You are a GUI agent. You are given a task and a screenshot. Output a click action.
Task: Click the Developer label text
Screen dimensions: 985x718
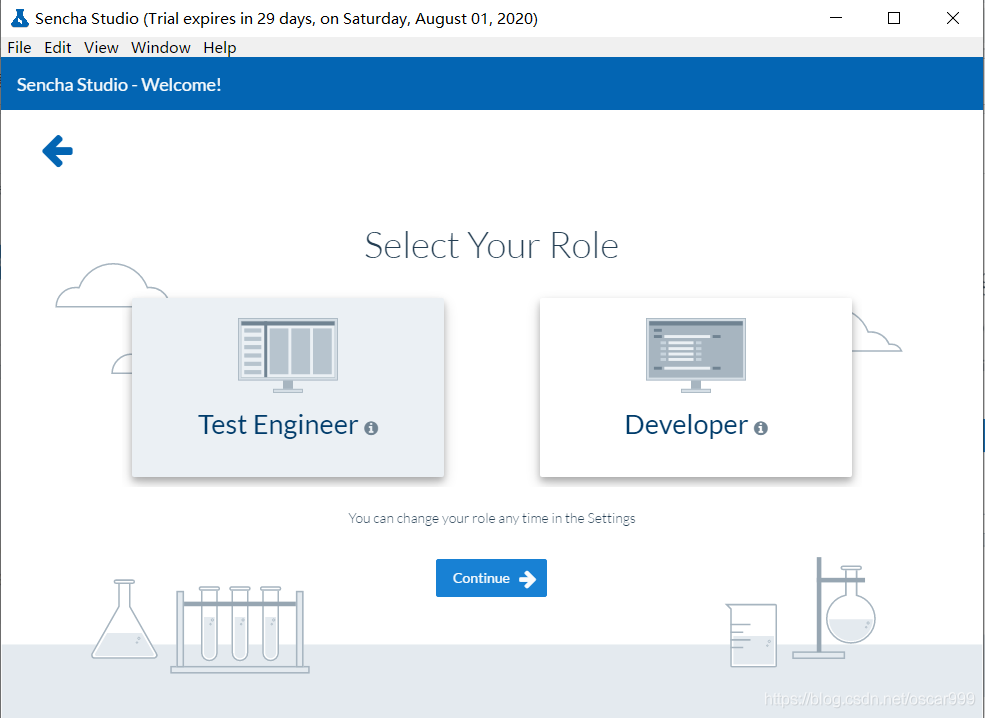(x=687, y=425)
